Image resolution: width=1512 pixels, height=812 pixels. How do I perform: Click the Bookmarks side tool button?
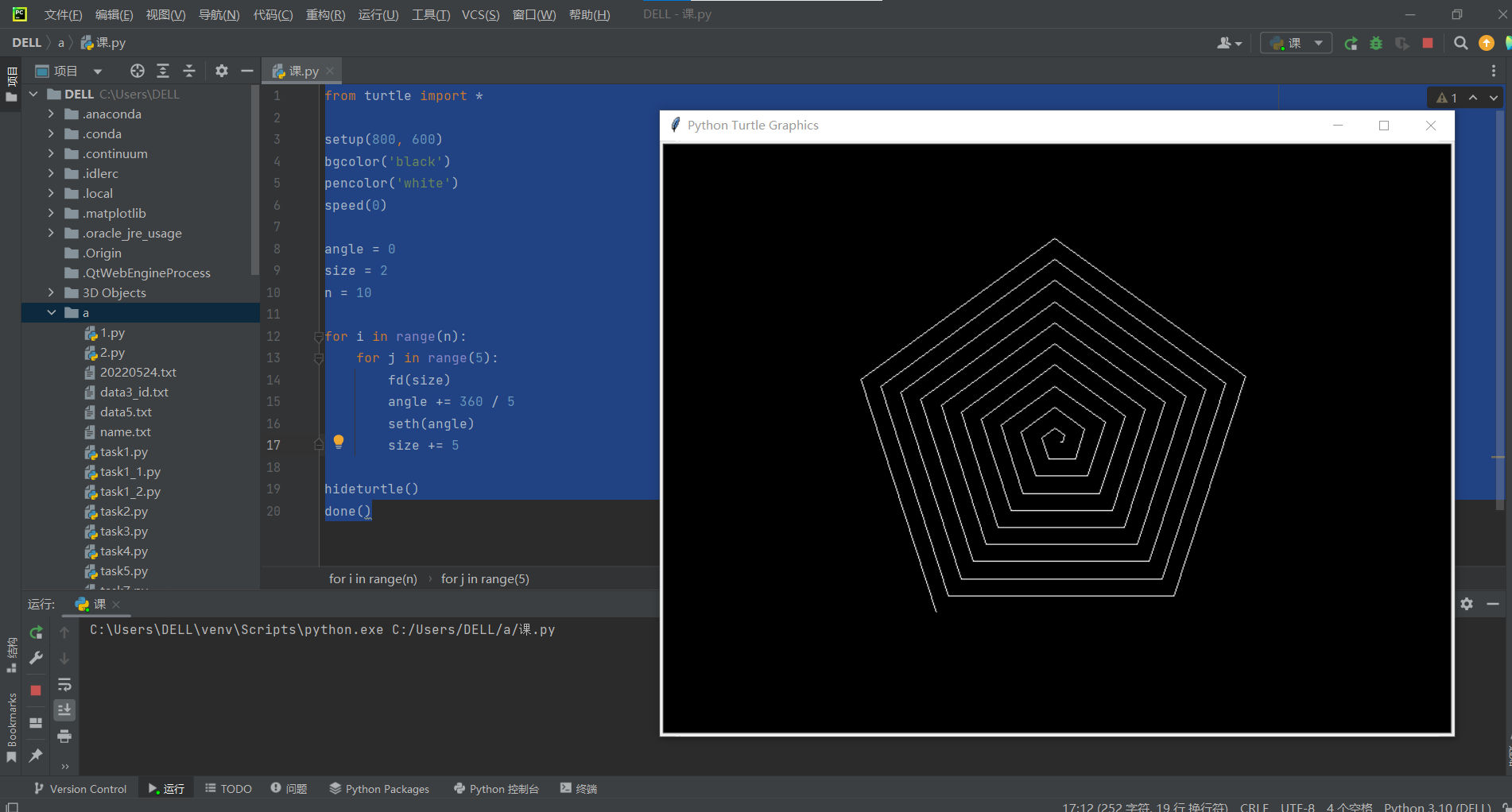click(x=11, y=727)
